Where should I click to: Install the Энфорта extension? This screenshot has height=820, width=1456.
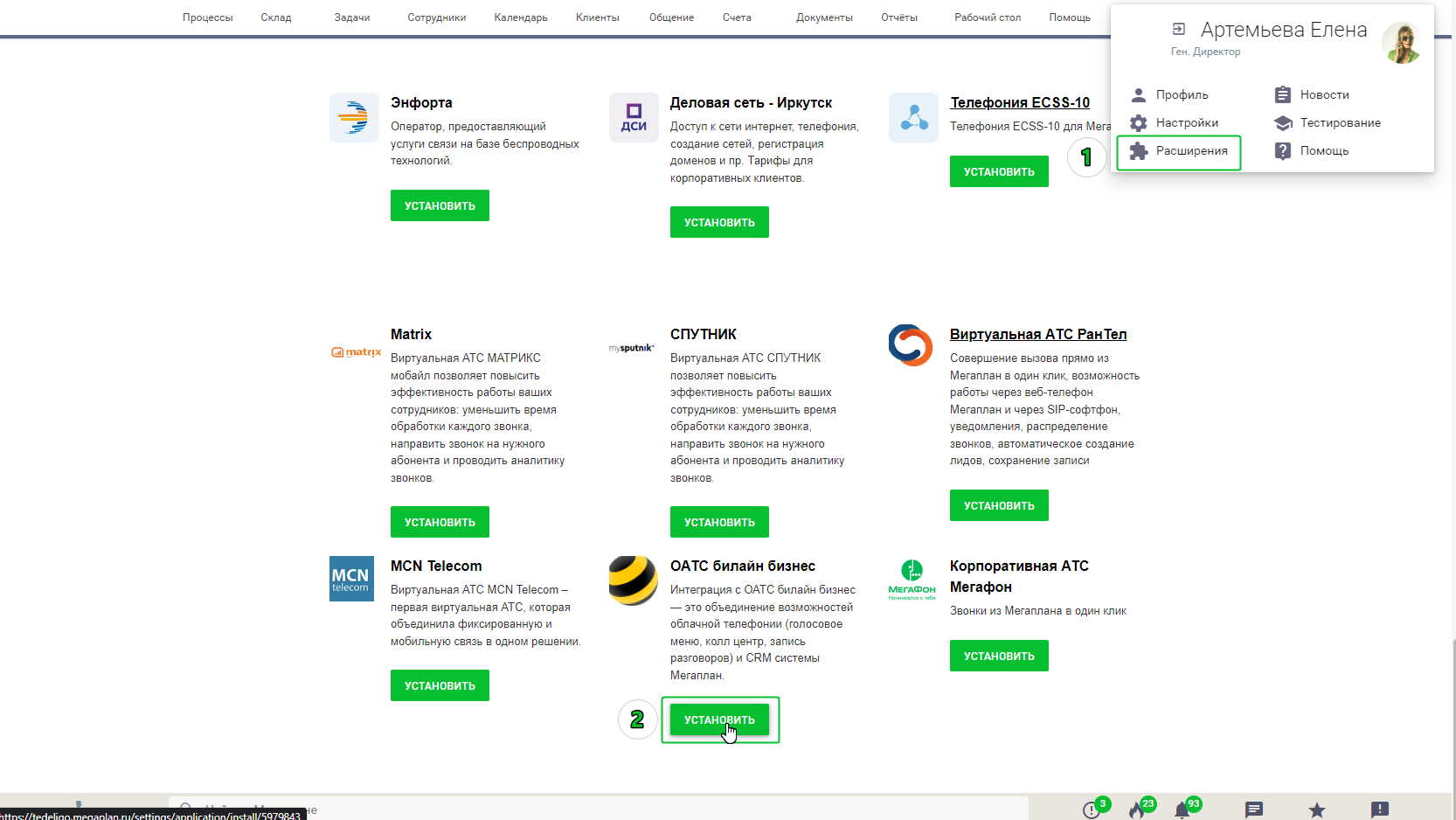coord(440,205)
